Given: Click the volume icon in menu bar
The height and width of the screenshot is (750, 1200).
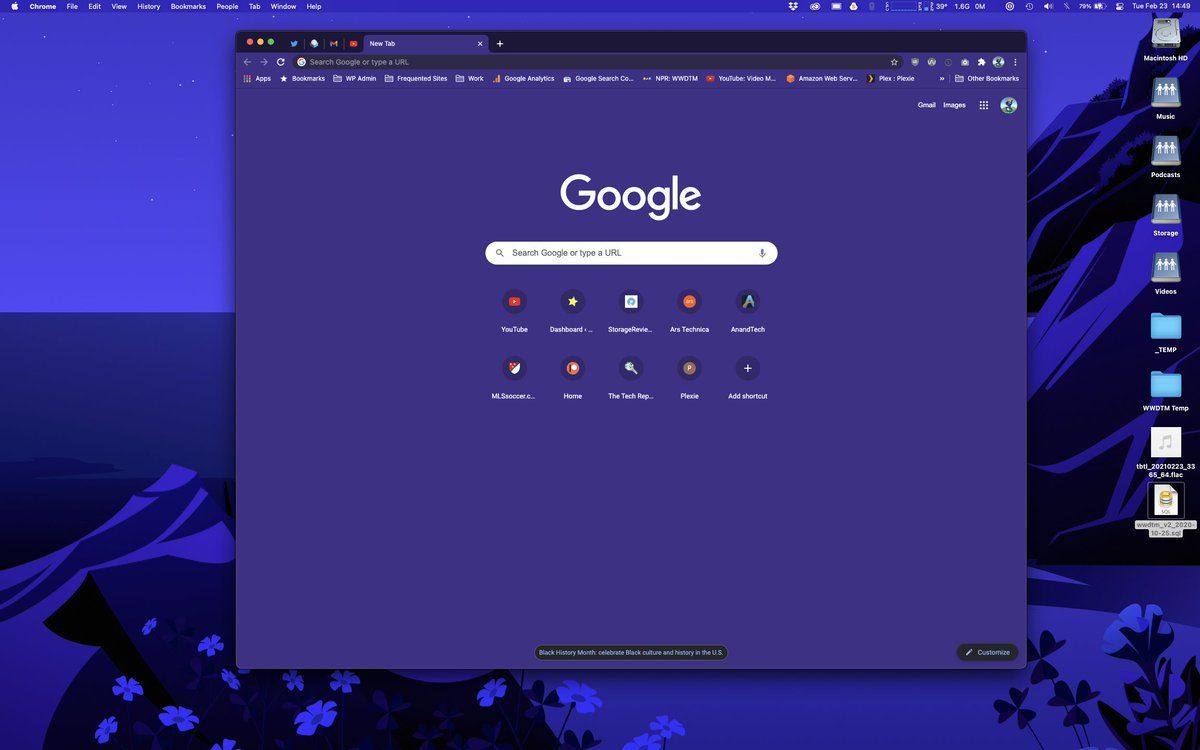Looking at the screenshot, I should (1048, 6).
